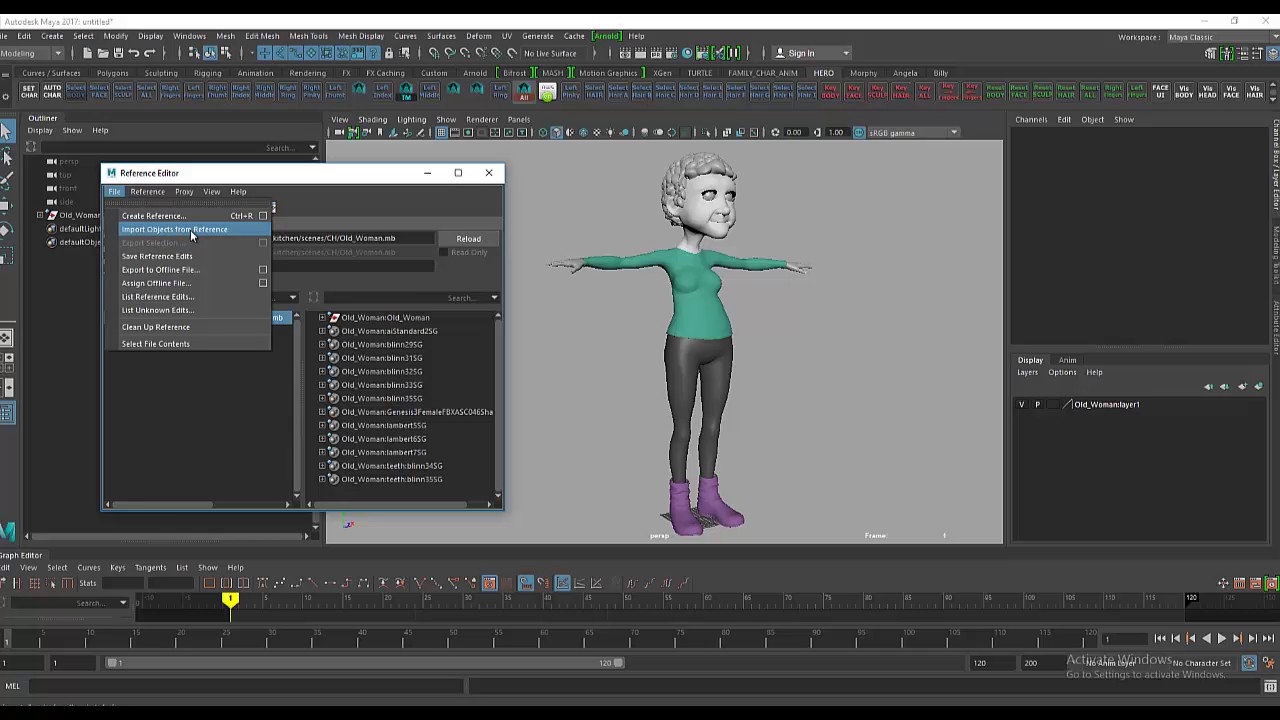Choose Save Reference Edits menu entry
The height and width of the screenshot is (720, 1280).
point(157,256)
